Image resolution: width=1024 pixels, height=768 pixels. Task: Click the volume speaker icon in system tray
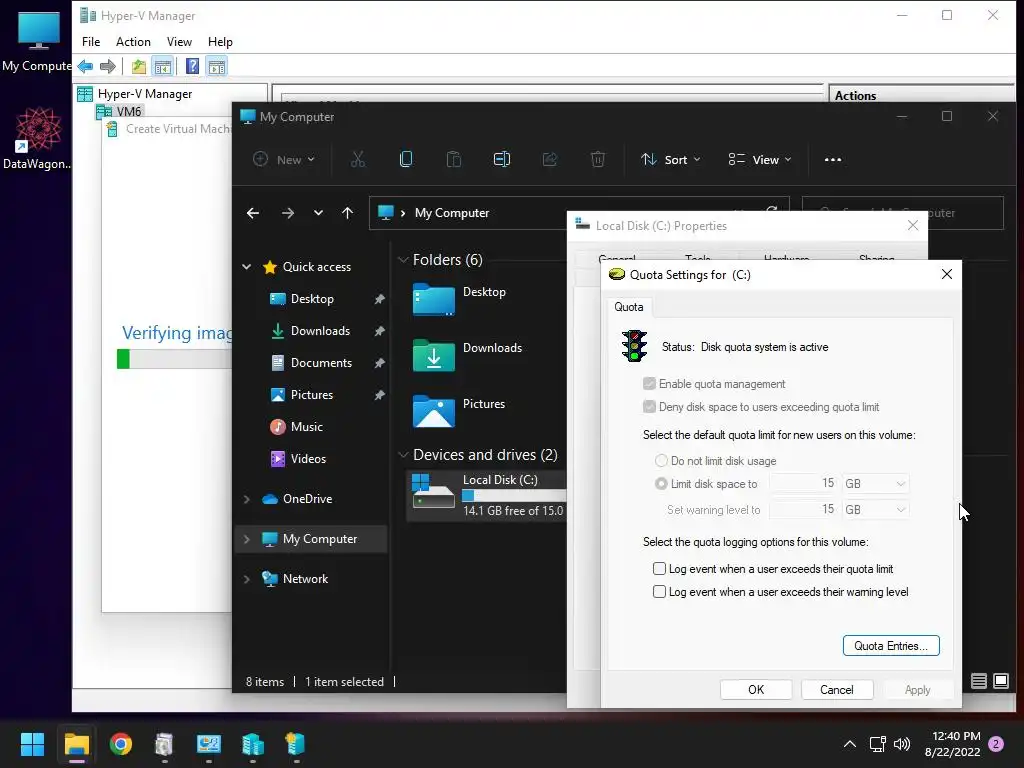(x=902, y=744)
